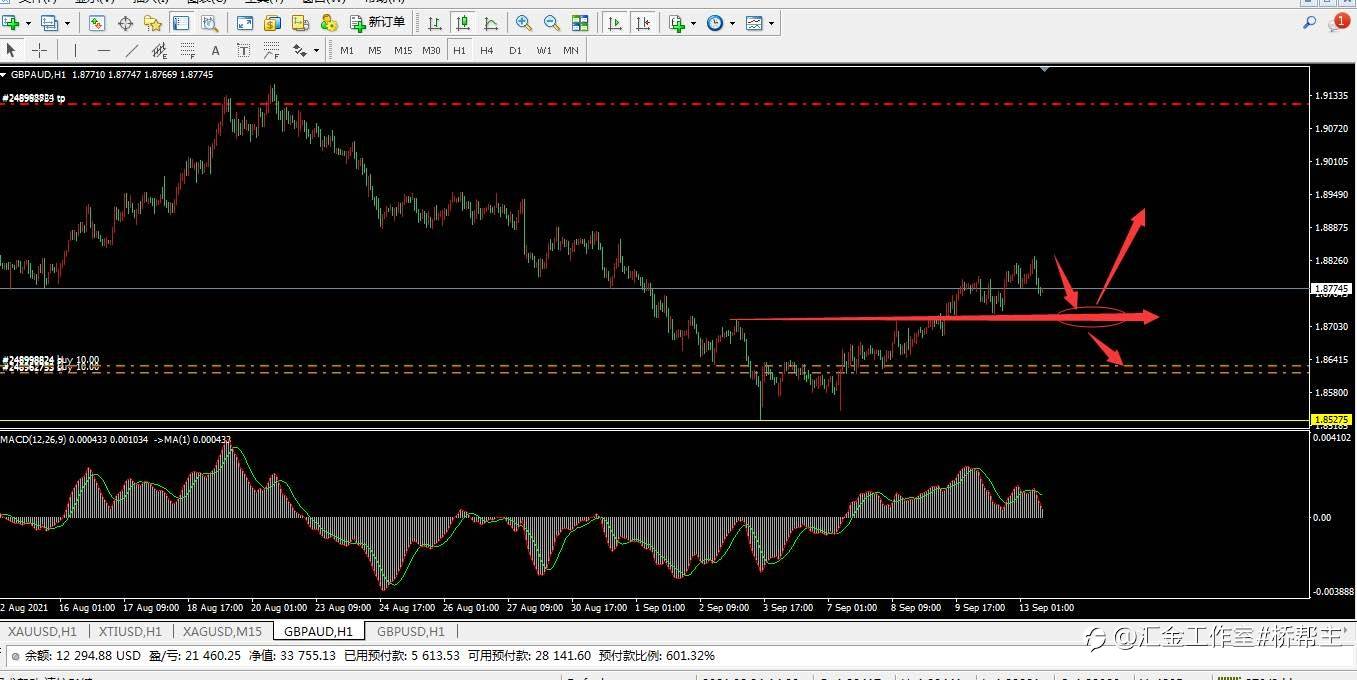Screen dimensions: 1357x680
Task: Click the New Chart icon
Action: [11, 23]
